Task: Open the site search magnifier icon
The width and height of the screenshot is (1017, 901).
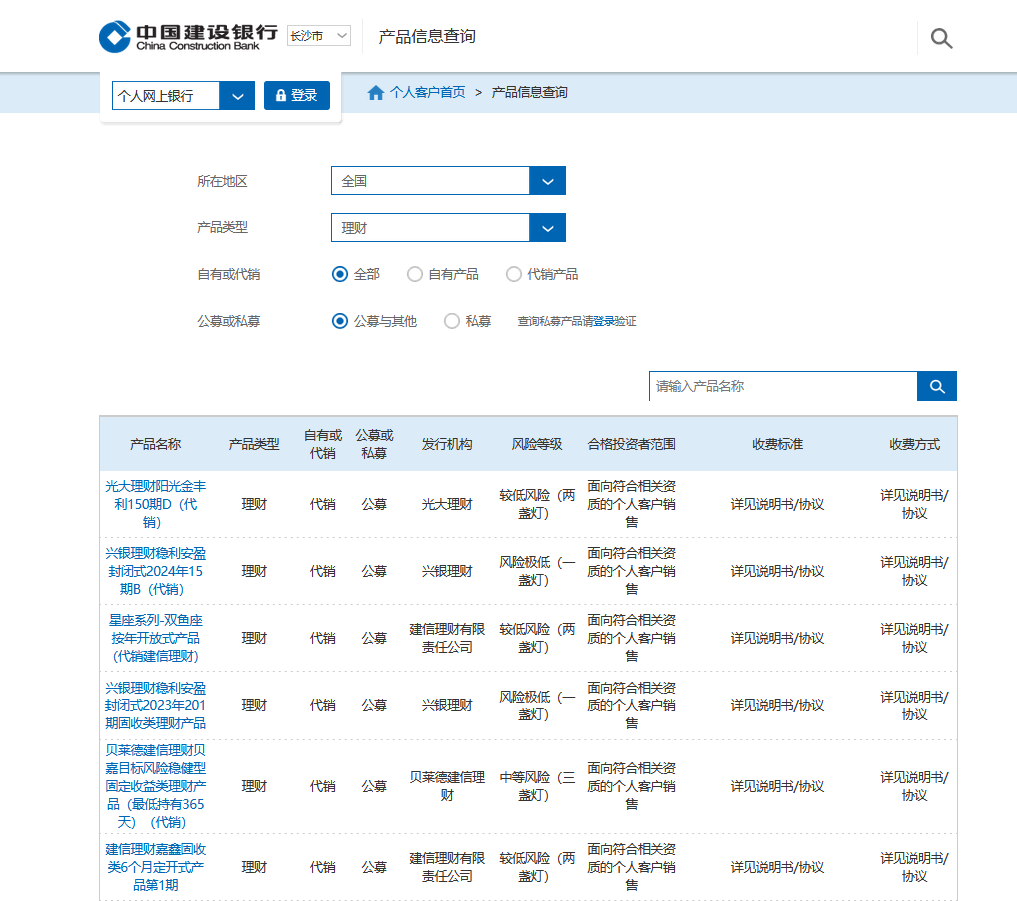Action: [x=941, y=39]
